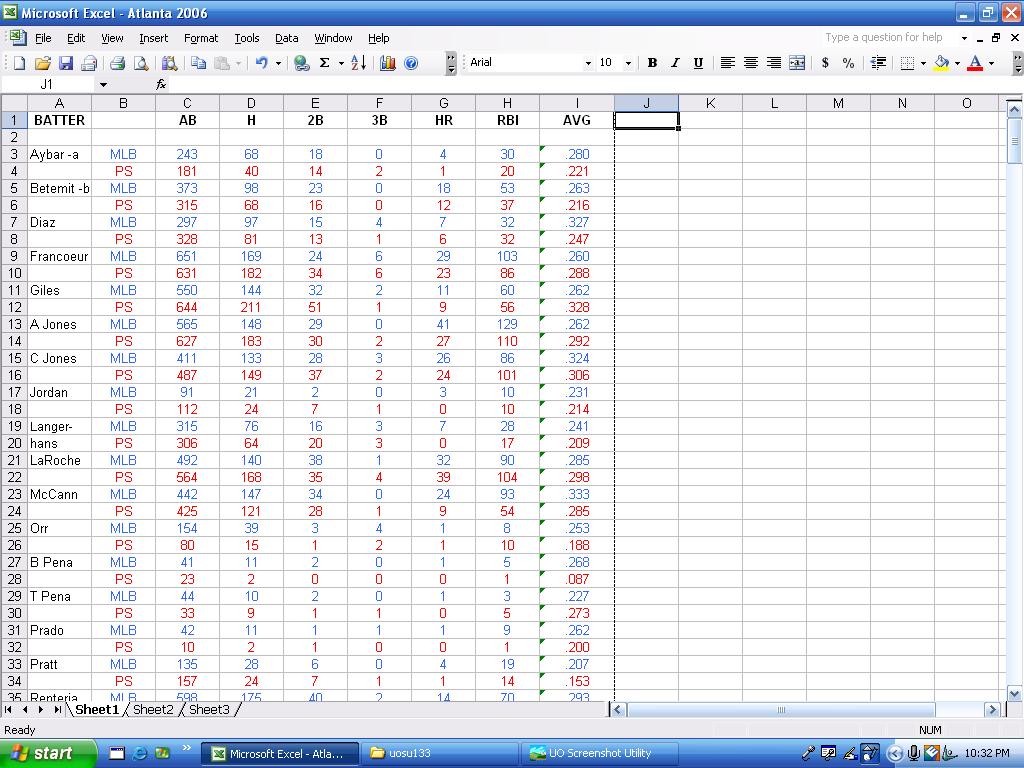Image resolution: width=1024 pixels, height=768 pixels.
Task: Expand the AutoSum functions dropdown arrow
Action: [341, 63]
